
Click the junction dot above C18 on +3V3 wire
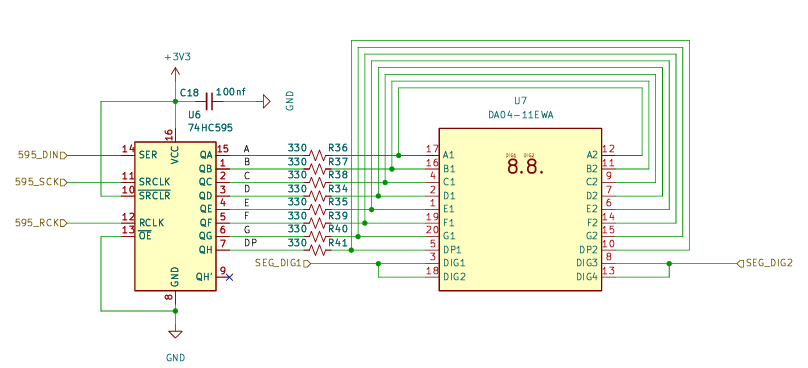click(175, 101)
